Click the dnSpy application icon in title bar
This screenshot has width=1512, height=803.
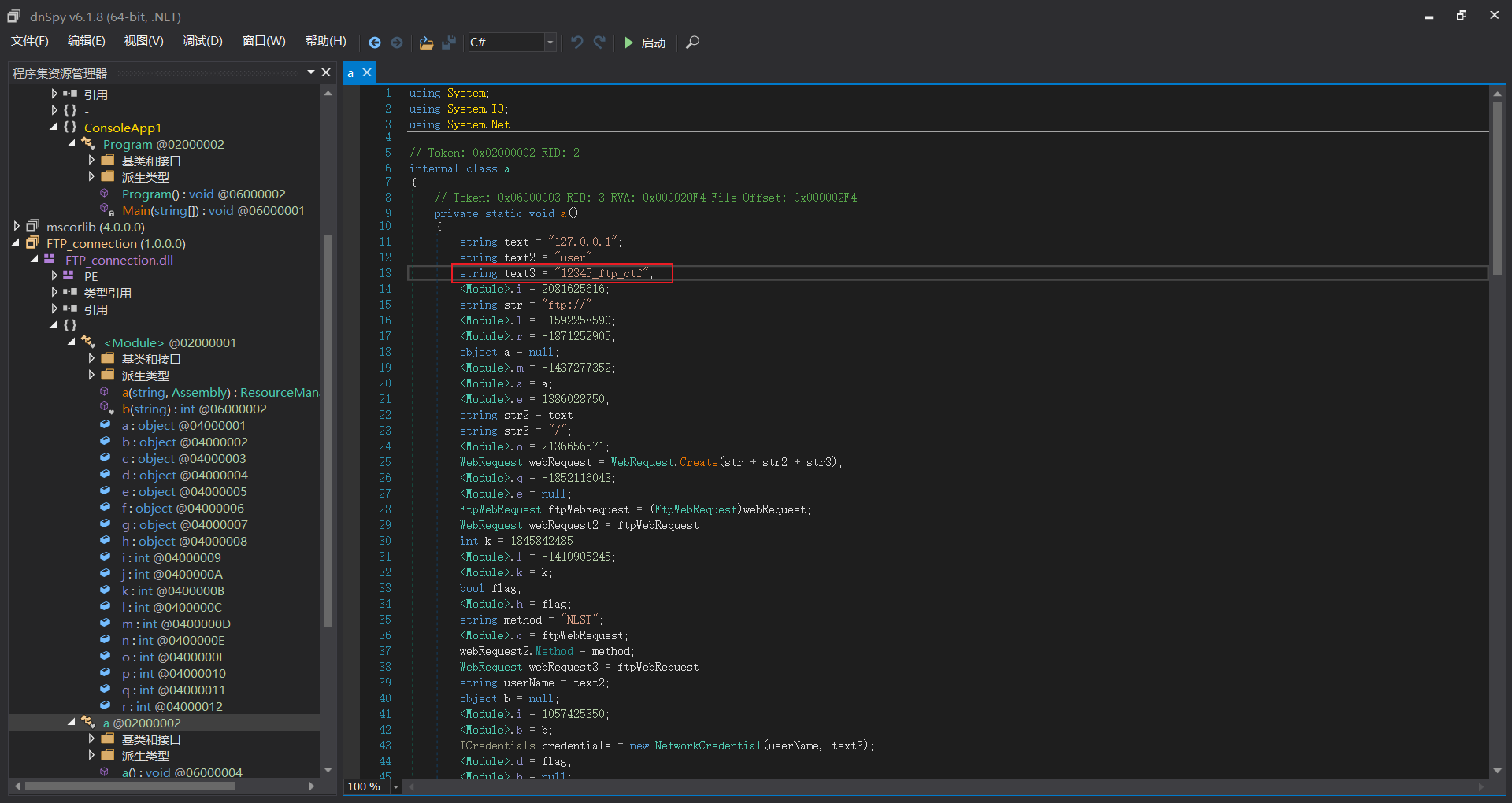[x=13, y=16]
